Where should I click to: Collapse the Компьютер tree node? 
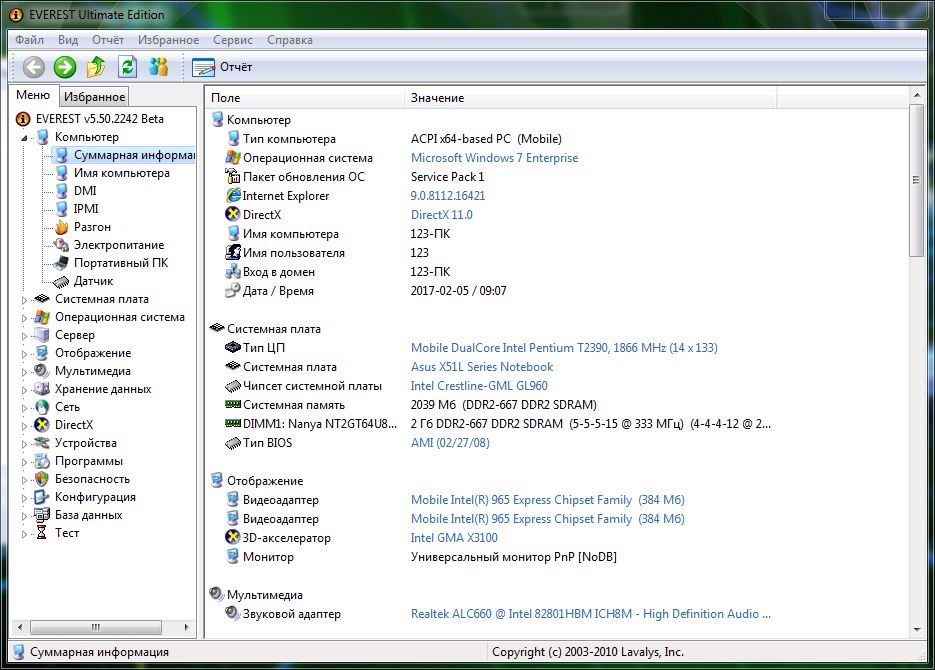(24, 138)
